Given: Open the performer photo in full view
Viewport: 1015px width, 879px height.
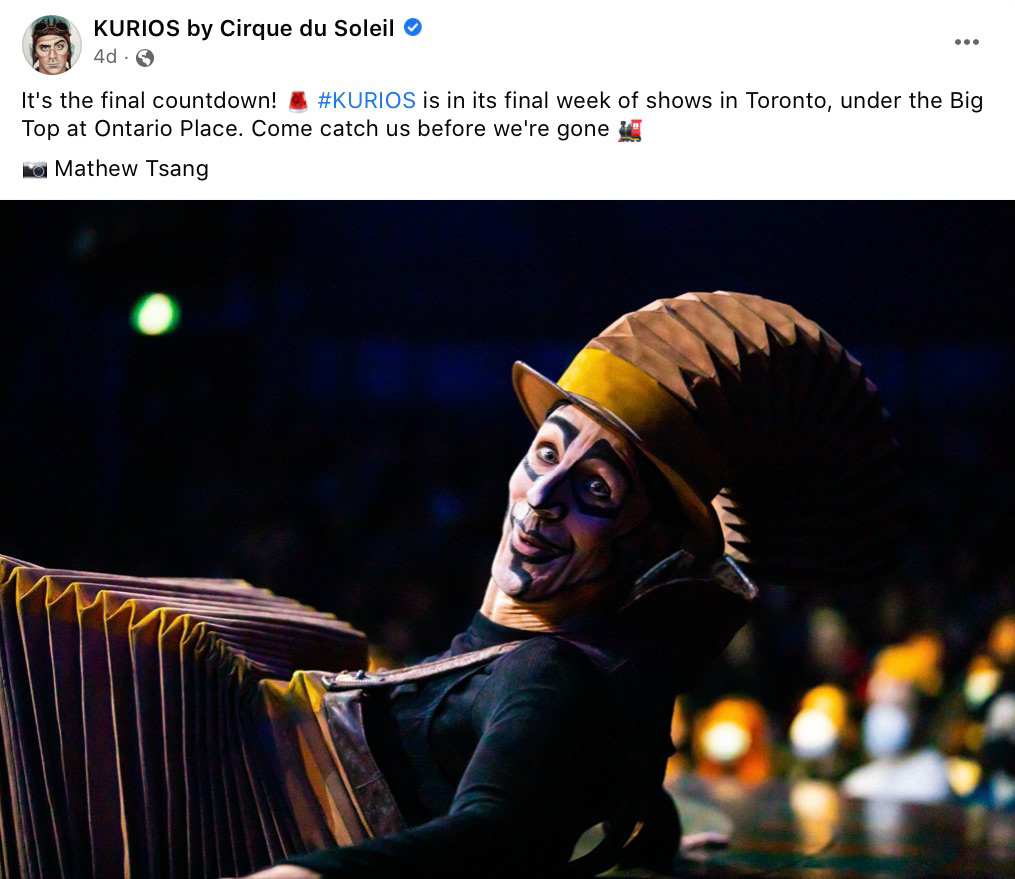Looking at the screenshot, I should click(508, 539).
